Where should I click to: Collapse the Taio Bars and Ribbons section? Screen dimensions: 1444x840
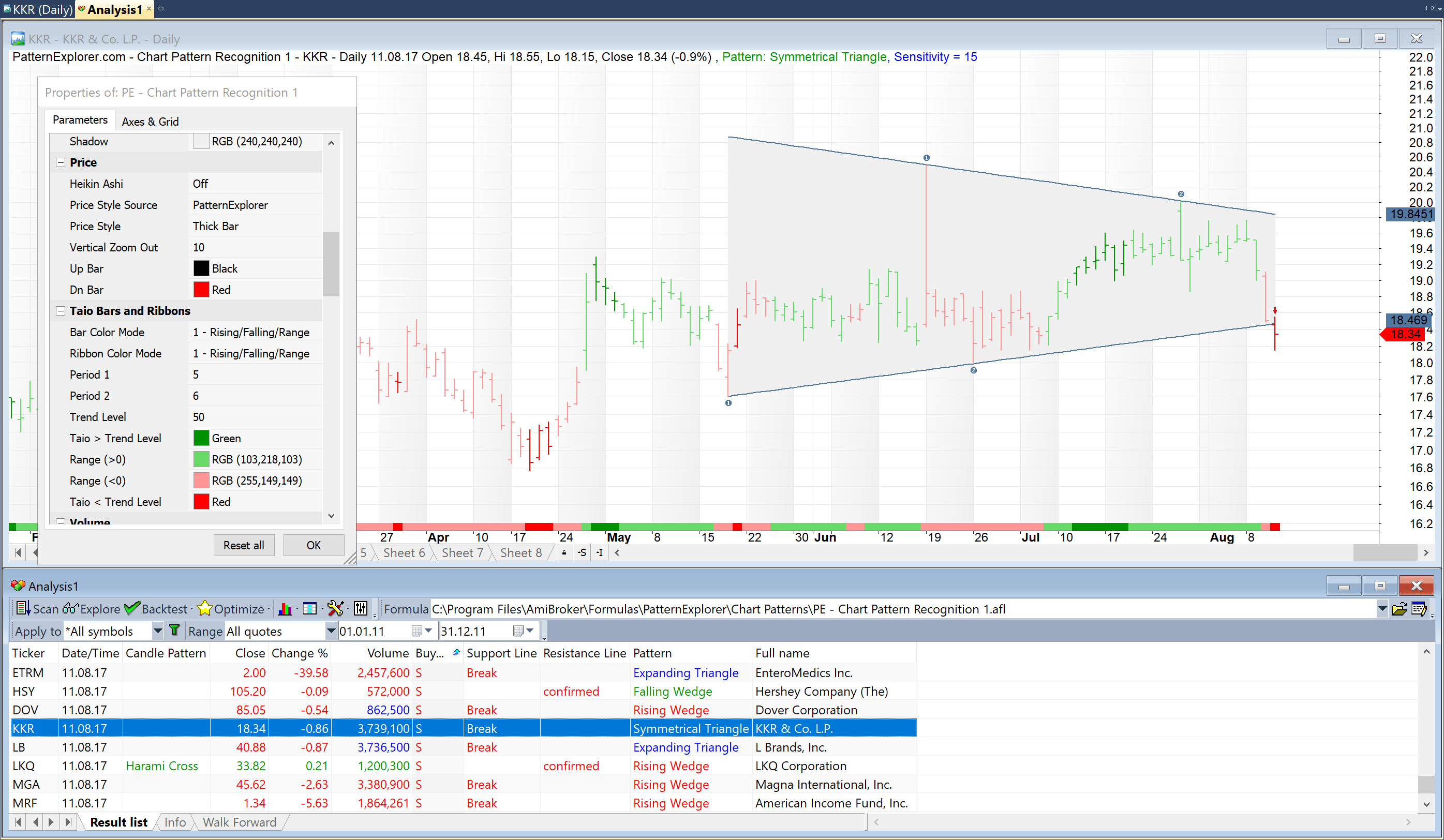60,310
